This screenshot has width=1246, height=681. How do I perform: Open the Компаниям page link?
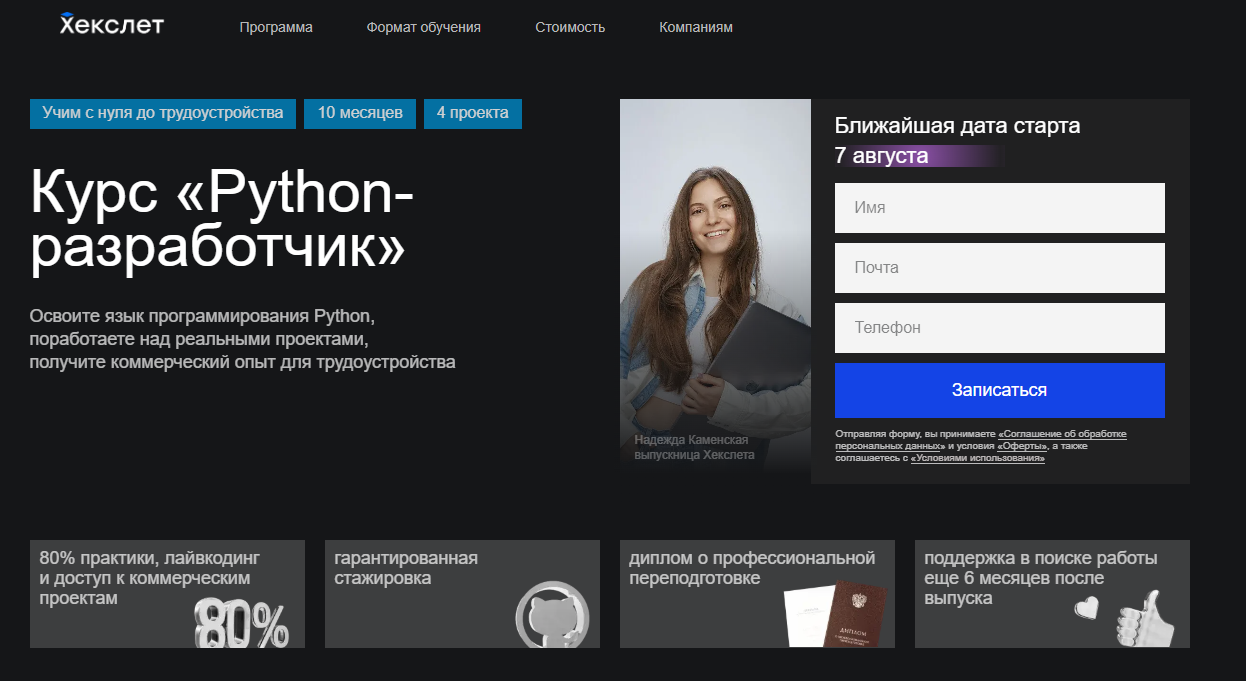[x=696, y=27]
